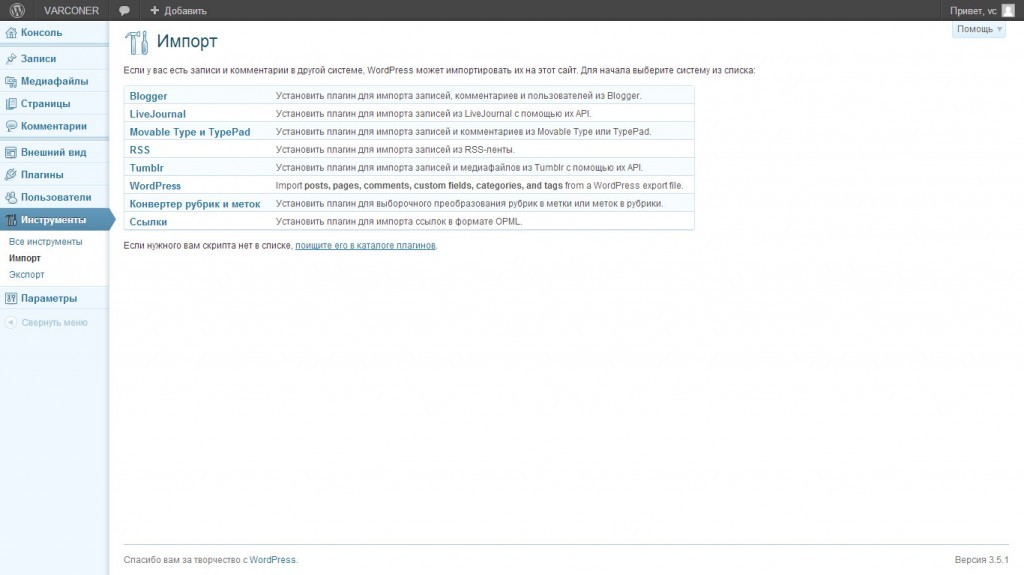Click the Записи pin icon
This screenshot has width=1024, height=575.
(11, 59)
